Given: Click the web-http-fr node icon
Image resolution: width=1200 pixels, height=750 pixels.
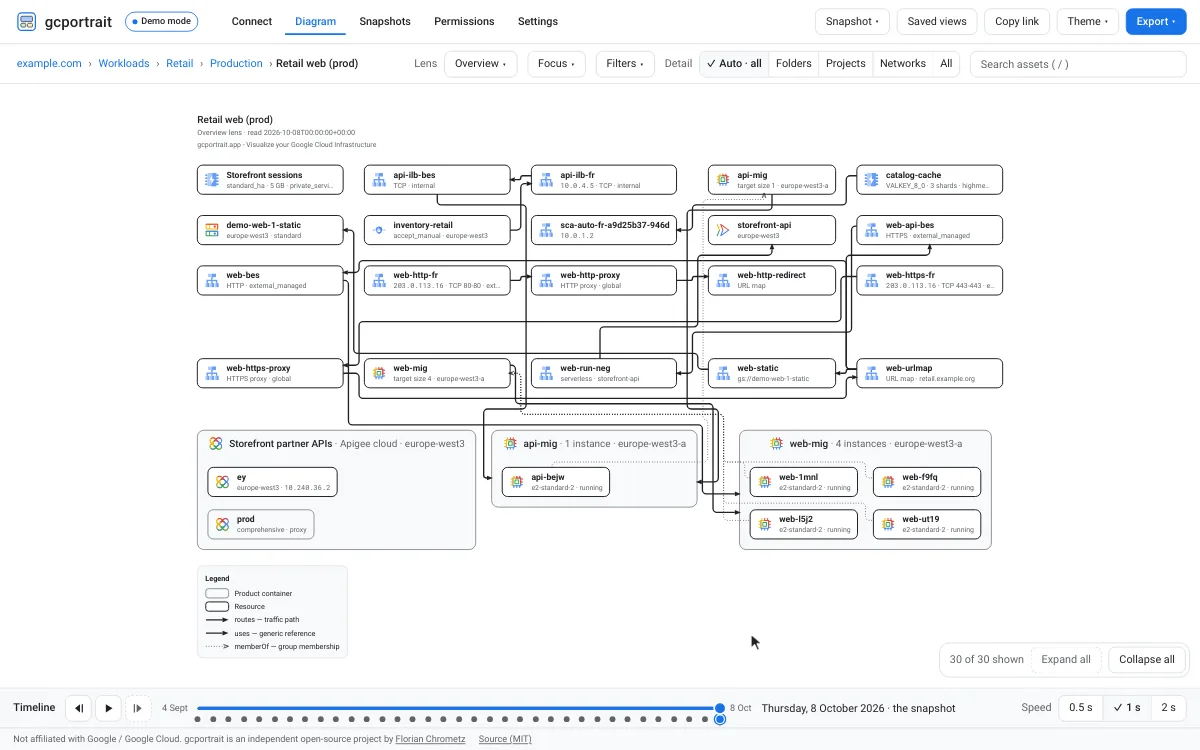Looking at the screenshot, I should [379, 280].
